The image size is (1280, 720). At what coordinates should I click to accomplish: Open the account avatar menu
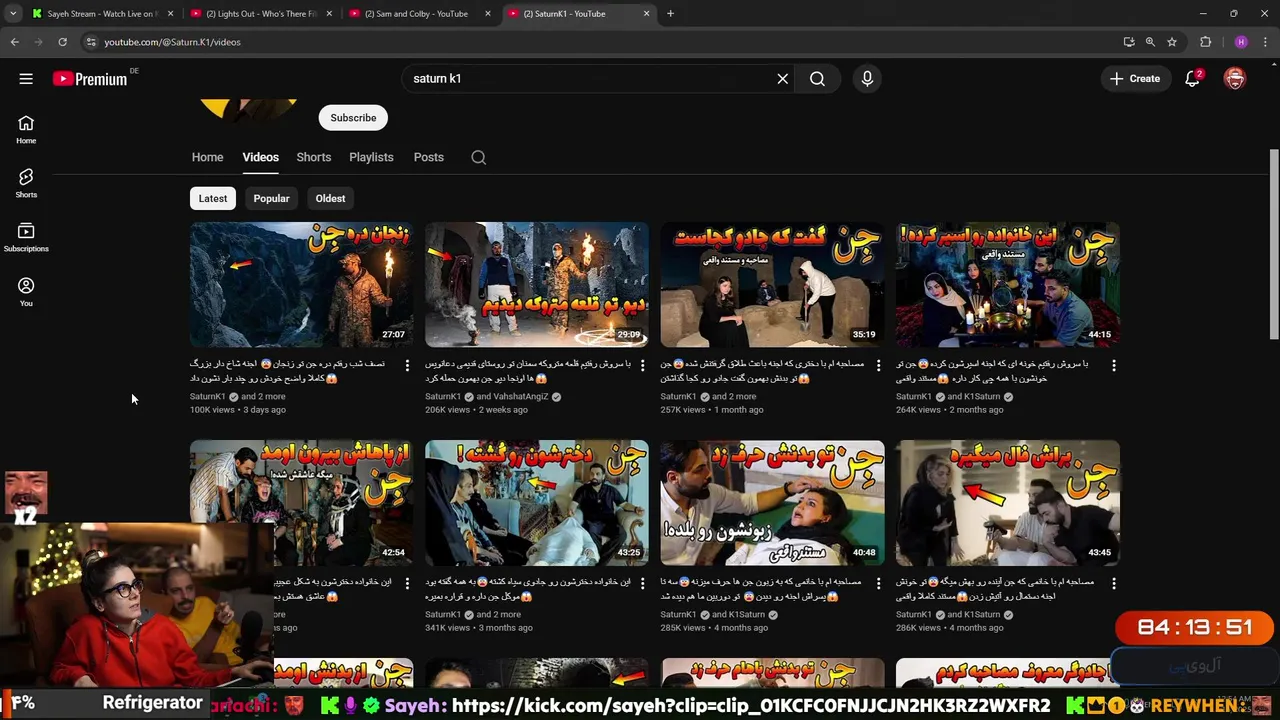click(x=1235, y=79)
